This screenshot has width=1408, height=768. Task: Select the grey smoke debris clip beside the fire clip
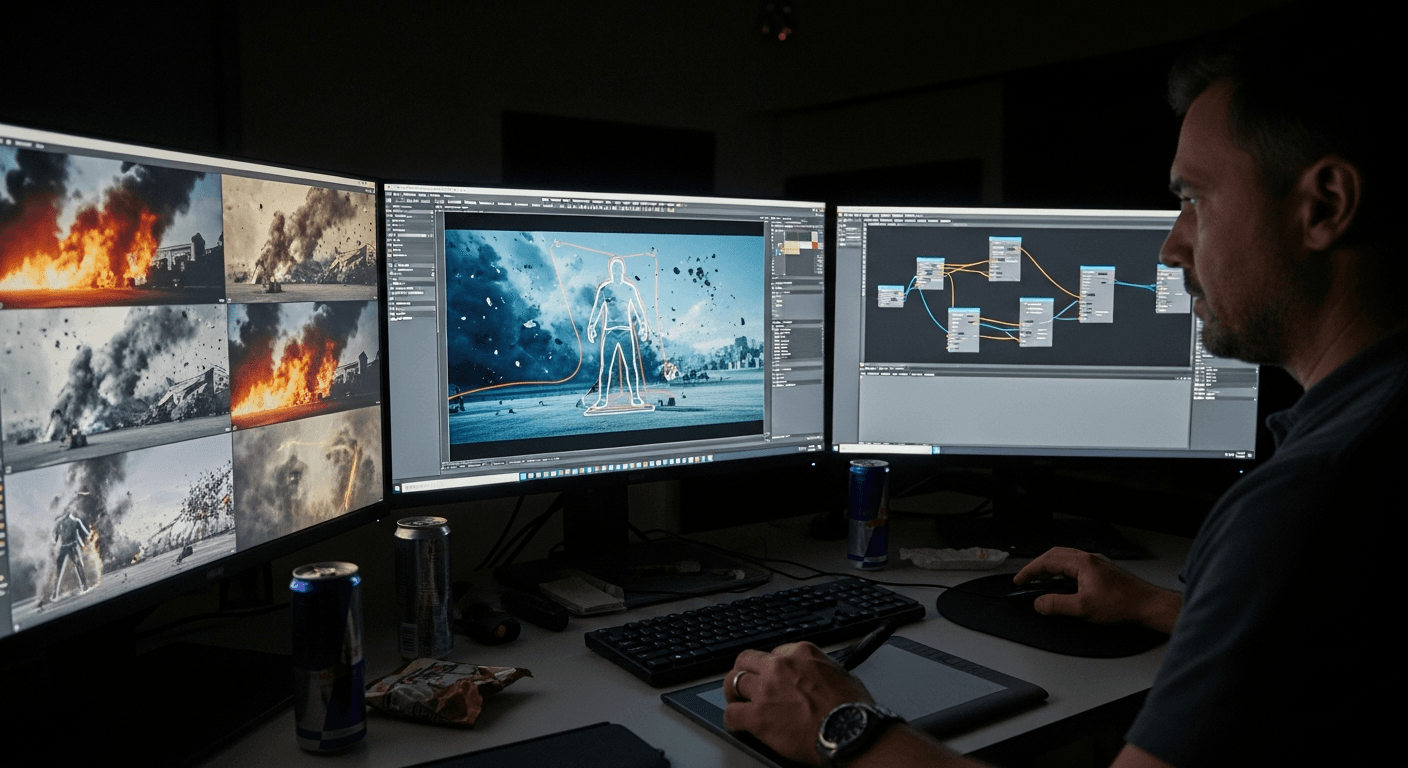point(299,238)
